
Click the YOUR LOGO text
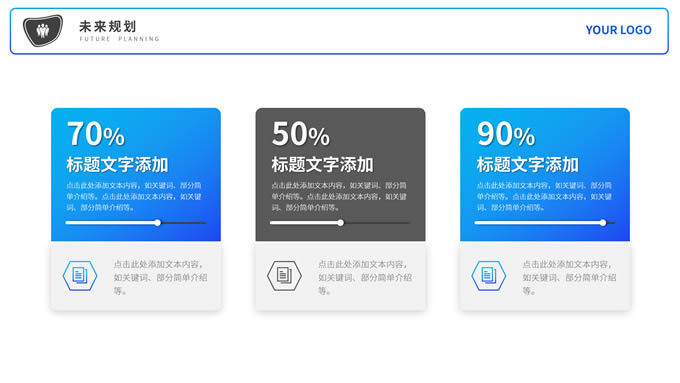pos(618,30)
